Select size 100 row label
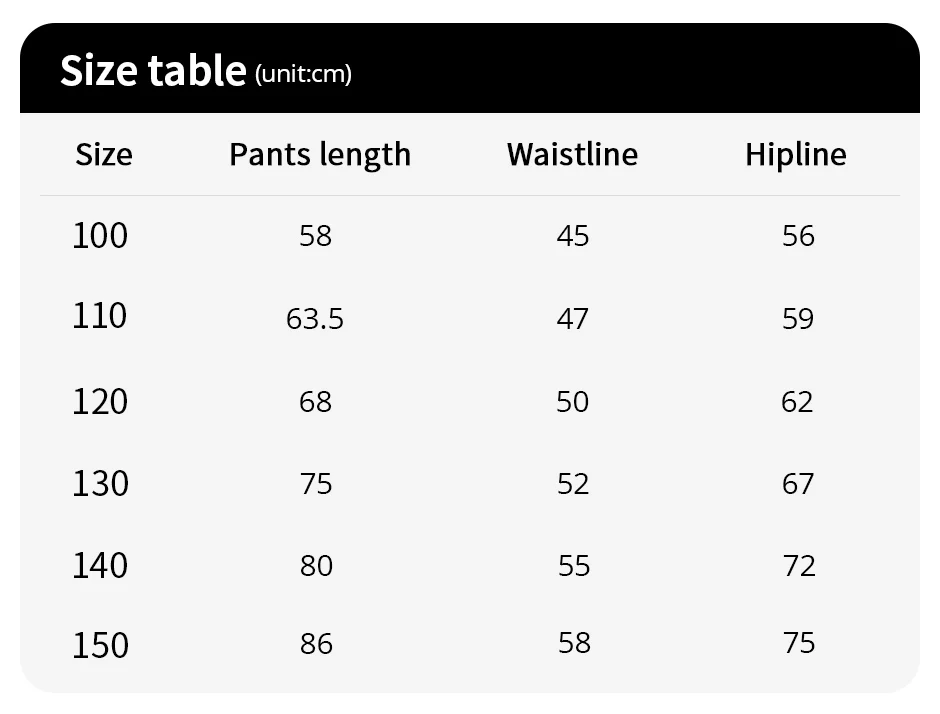This screenshot has width=940, height=714. pyautogui.click(x=100, y=236)
